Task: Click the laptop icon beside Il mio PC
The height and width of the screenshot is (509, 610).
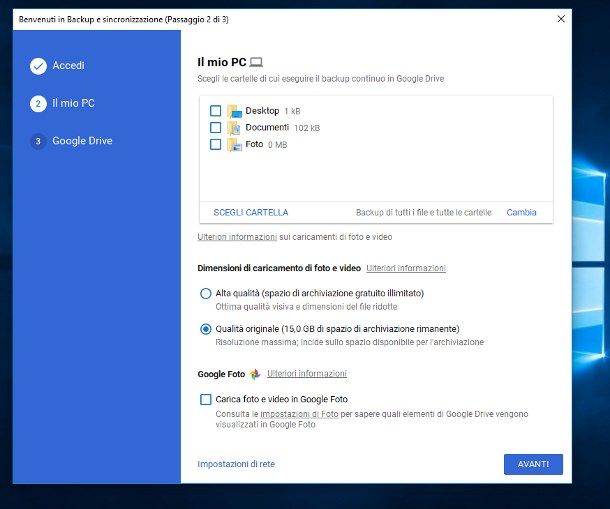Action: [x=256, y=62]
